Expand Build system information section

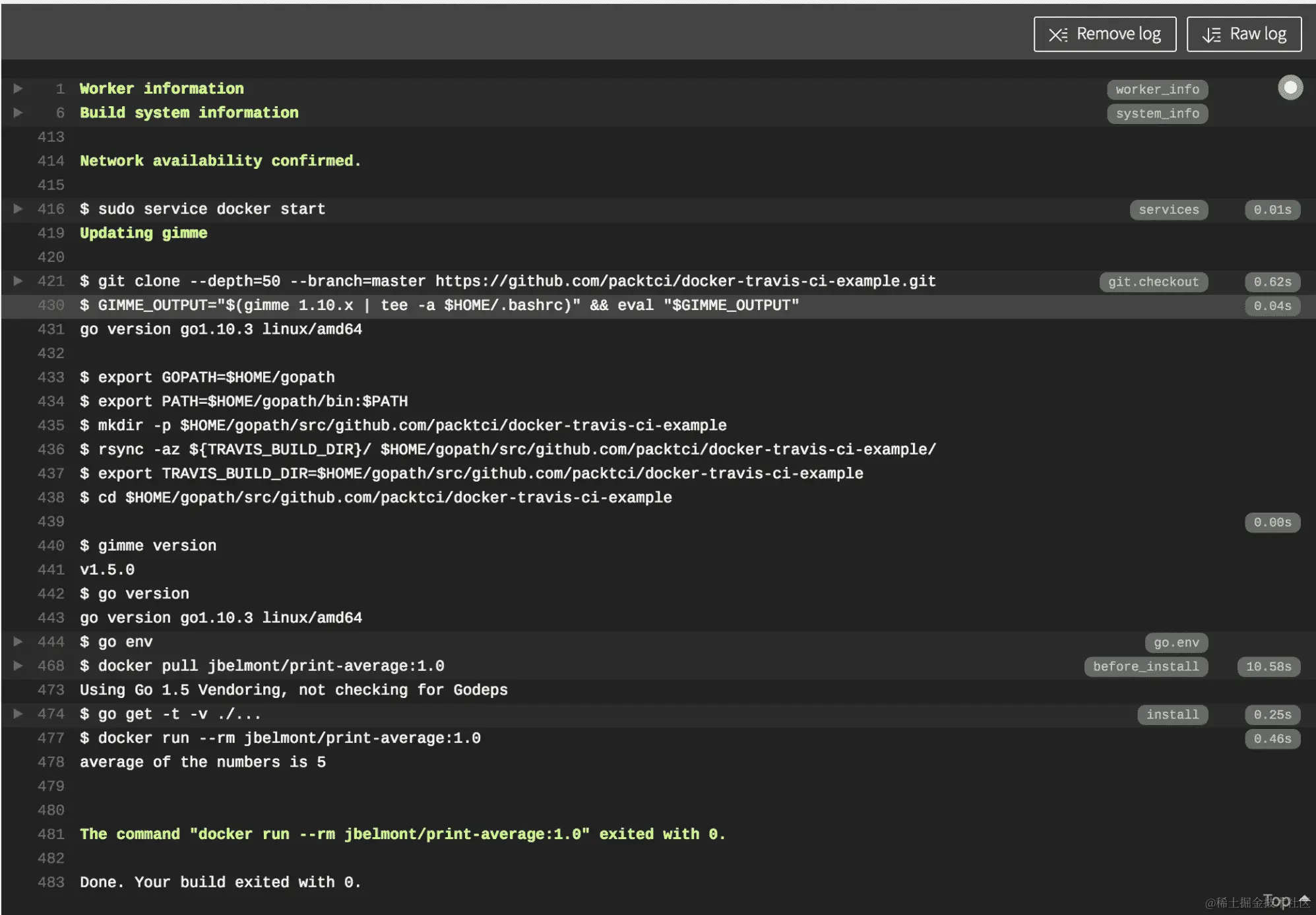coord(18,113)
